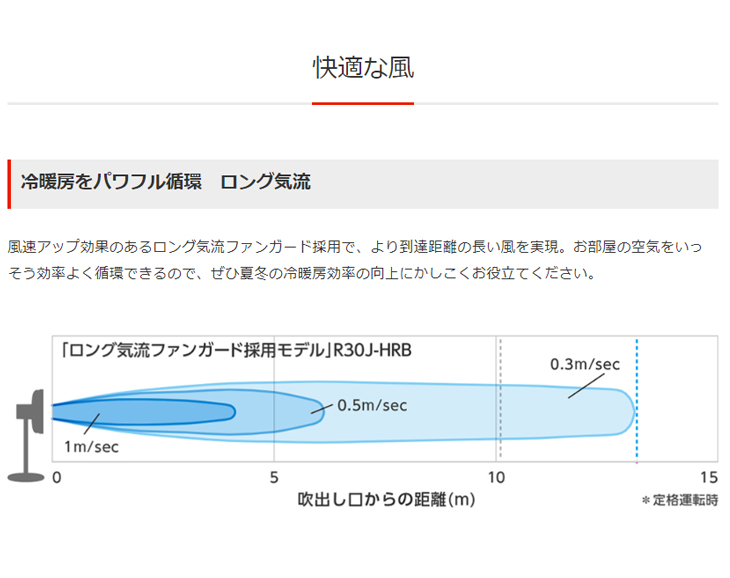Click the red underline below 快適な風
This screenshot has height=578, width=730.
pyautogui.click(x=363, y=103)
